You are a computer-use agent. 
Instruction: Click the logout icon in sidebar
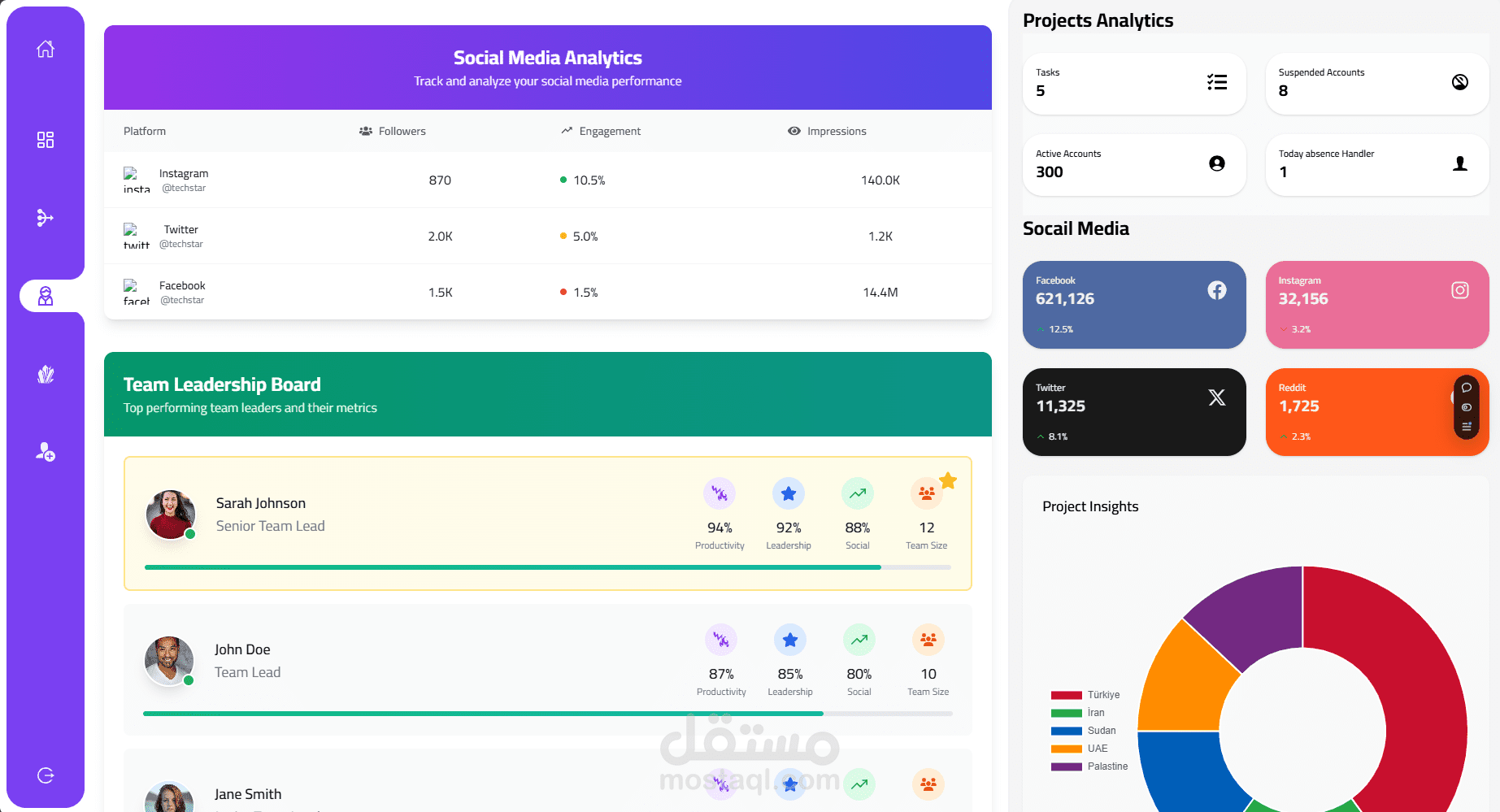46,775
